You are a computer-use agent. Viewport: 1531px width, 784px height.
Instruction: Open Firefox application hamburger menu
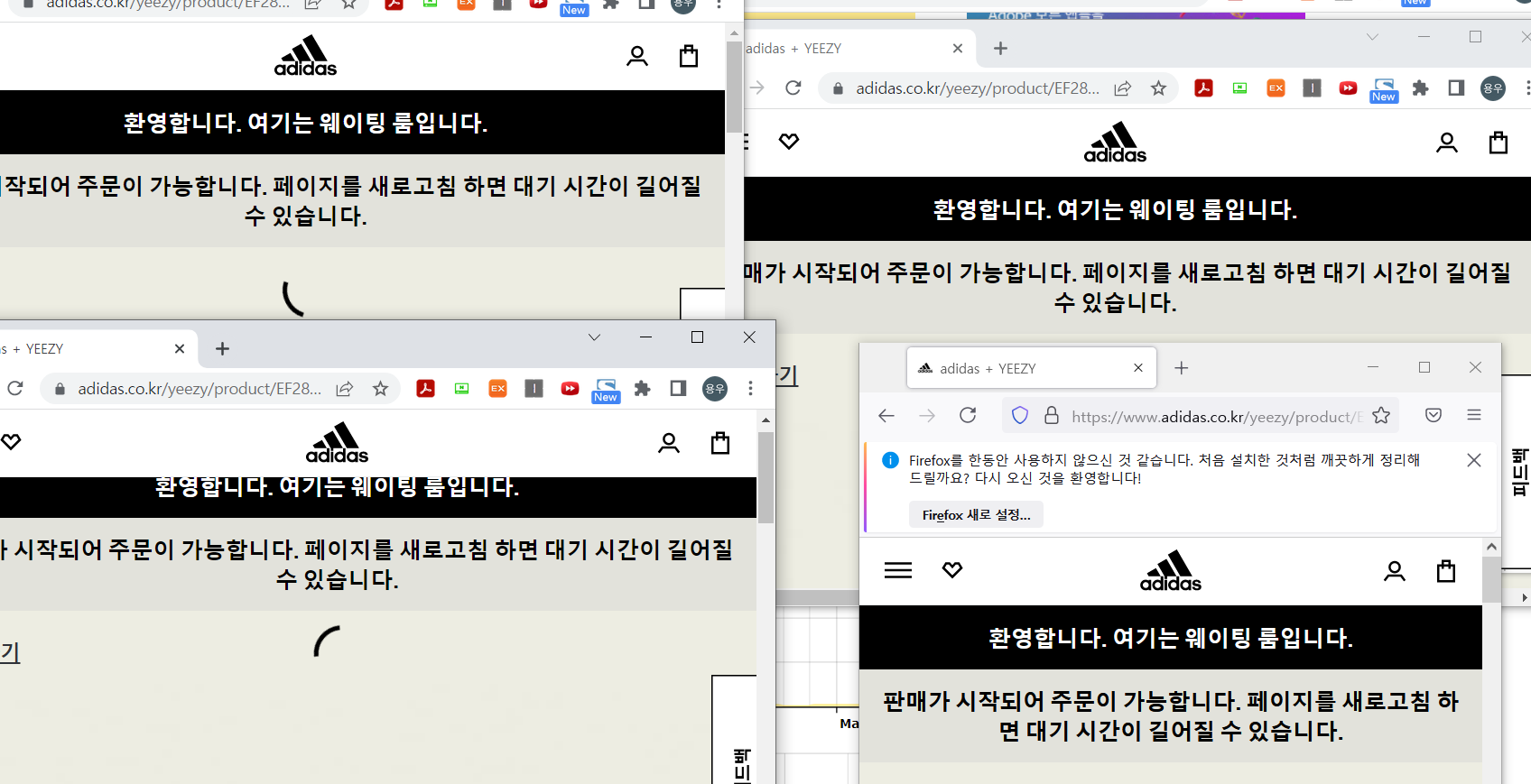point(1474,415)
